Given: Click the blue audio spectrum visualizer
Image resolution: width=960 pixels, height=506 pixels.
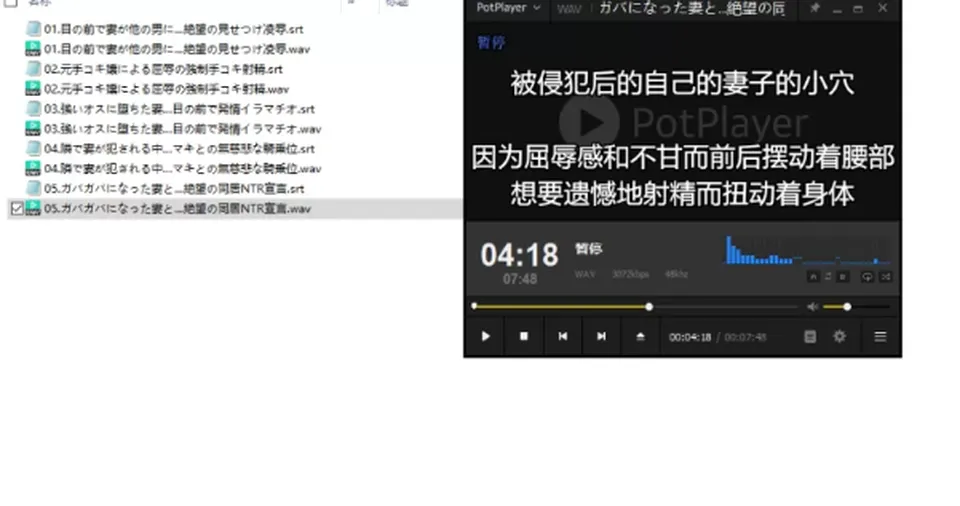Looking at the screenshot, I should click(x=808, y=250).
